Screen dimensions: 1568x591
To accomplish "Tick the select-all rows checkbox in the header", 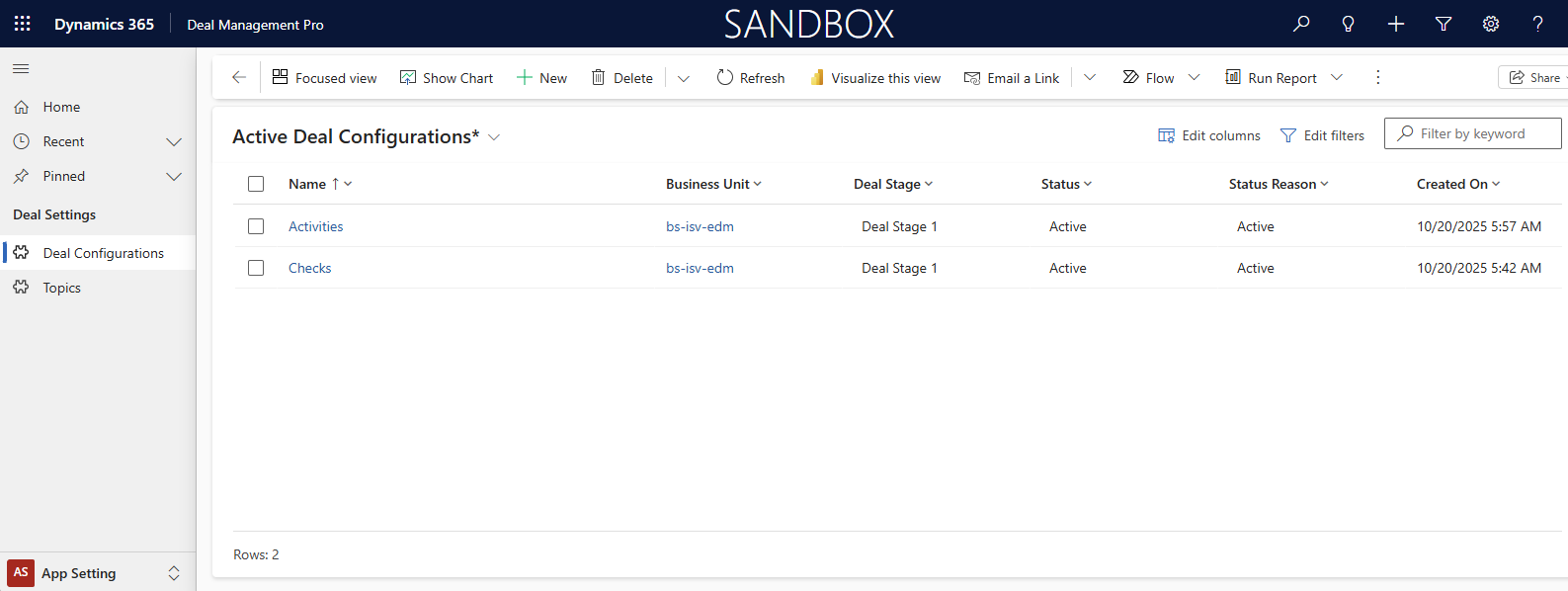I will click(256, 184).
